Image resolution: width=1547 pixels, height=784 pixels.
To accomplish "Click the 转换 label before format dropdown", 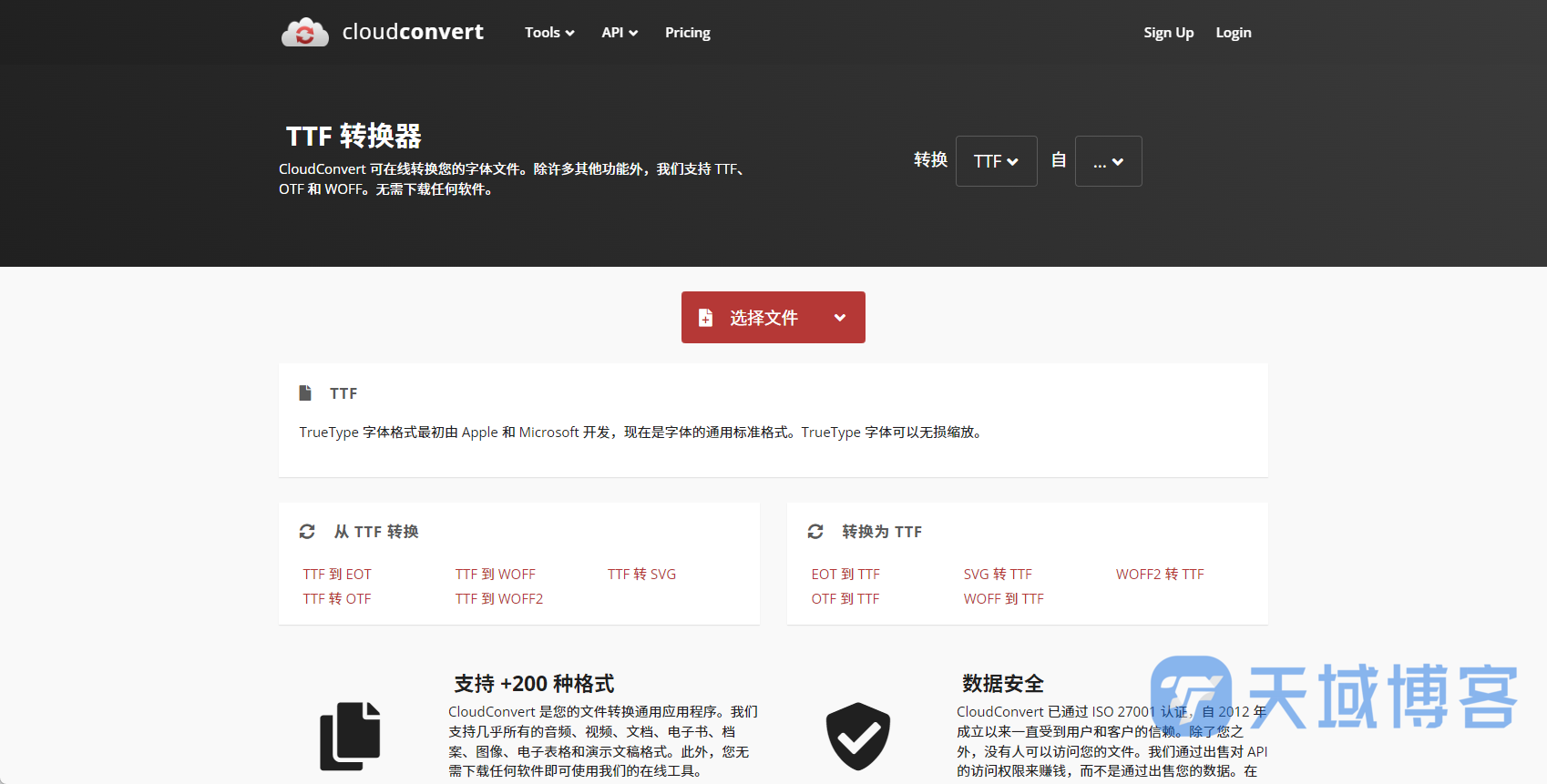I will [931, 160].
